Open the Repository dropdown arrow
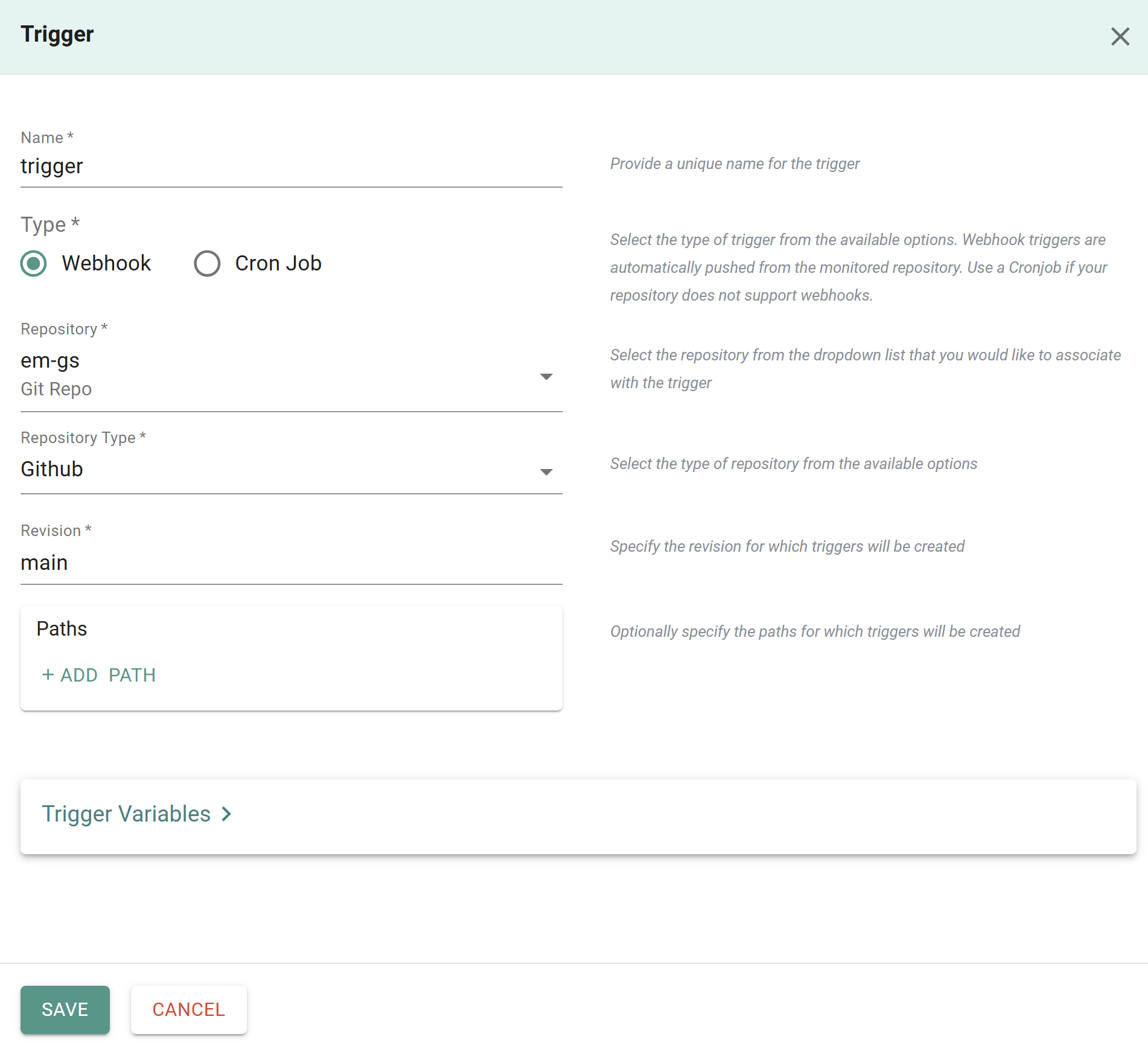Viewport: 1148px width, 1060px height. pyautogui.click(x=546, y=377)
